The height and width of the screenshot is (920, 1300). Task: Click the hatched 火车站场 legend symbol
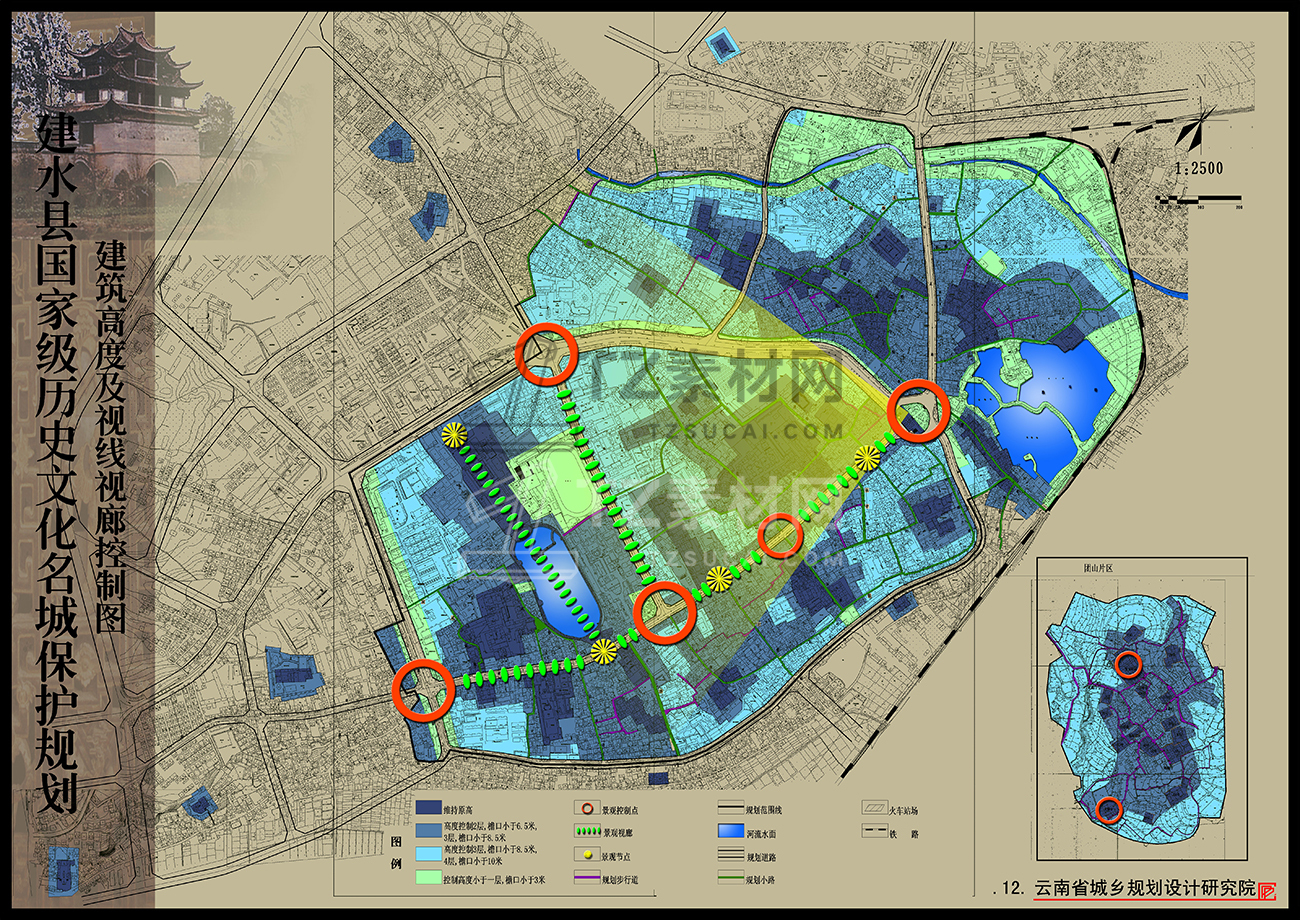(x=876, y=807)
